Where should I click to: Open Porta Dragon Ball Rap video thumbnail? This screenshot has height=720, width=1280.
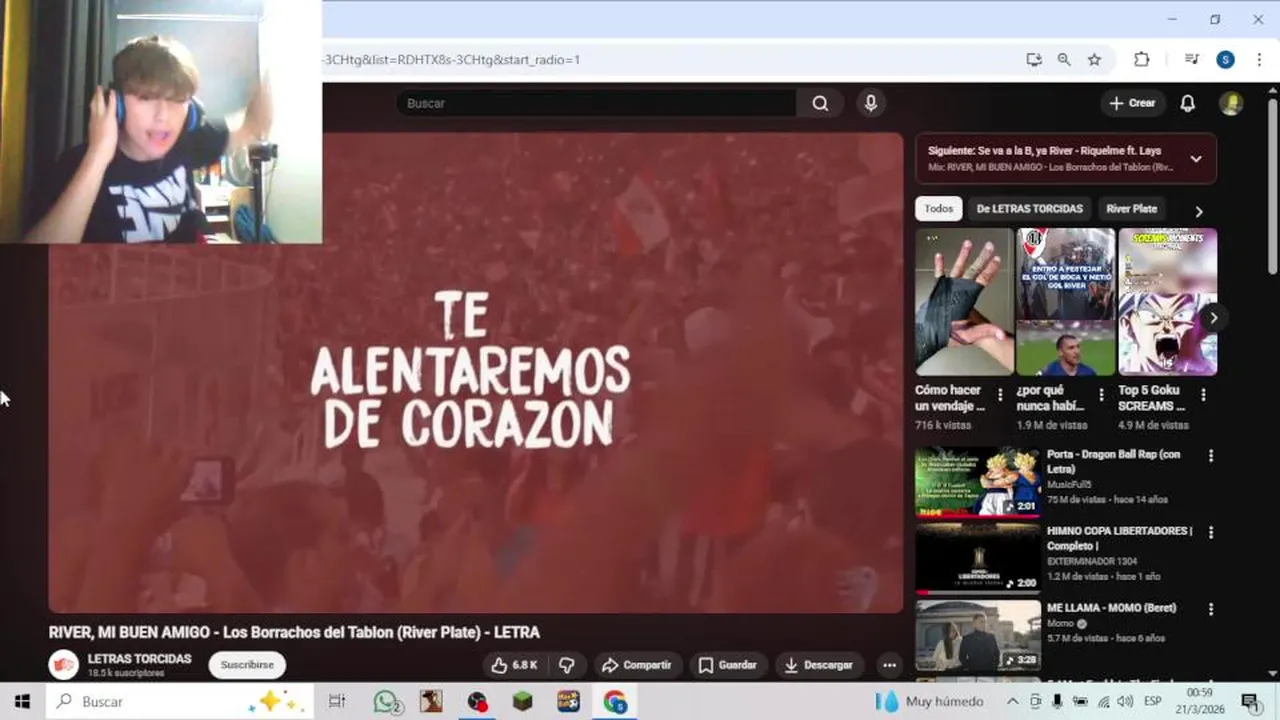point(978,481)
